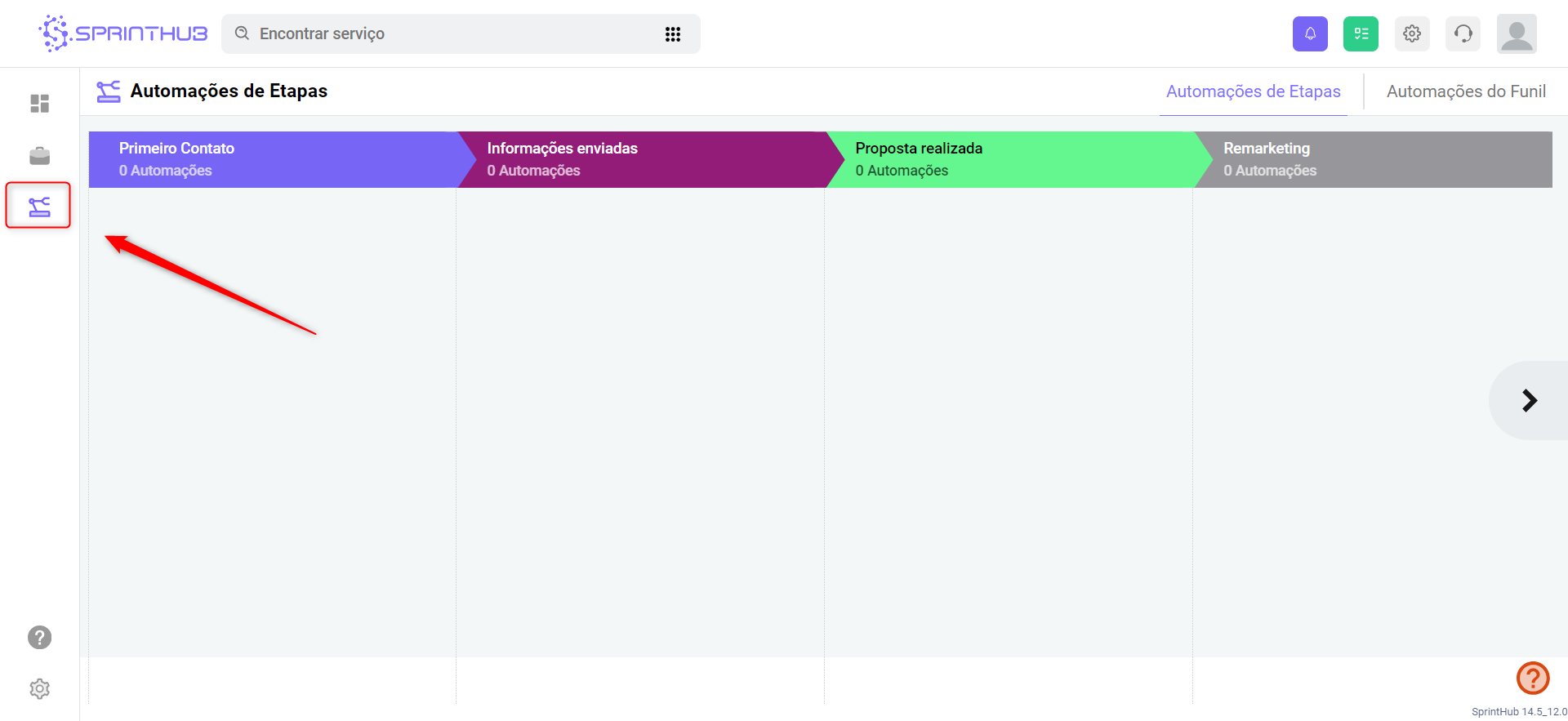Click the Informações enviadas stage header
The height and width of the screenshot is (721, 1568).
pos(641,159)
